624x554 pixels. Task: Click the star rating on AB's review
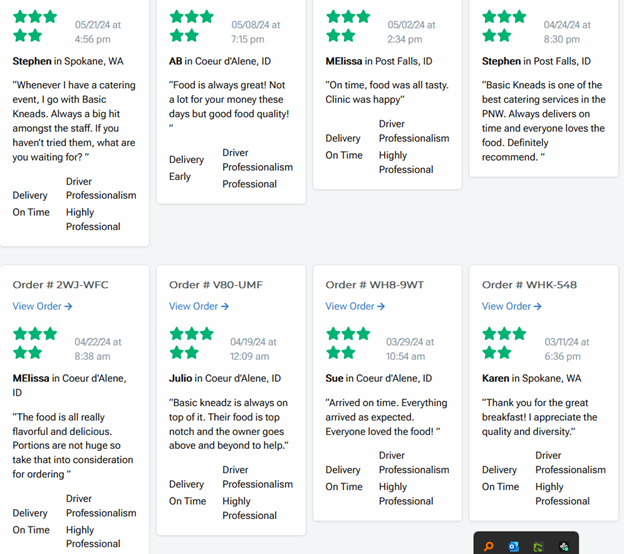pyautogui.click(x=191, y=26)
